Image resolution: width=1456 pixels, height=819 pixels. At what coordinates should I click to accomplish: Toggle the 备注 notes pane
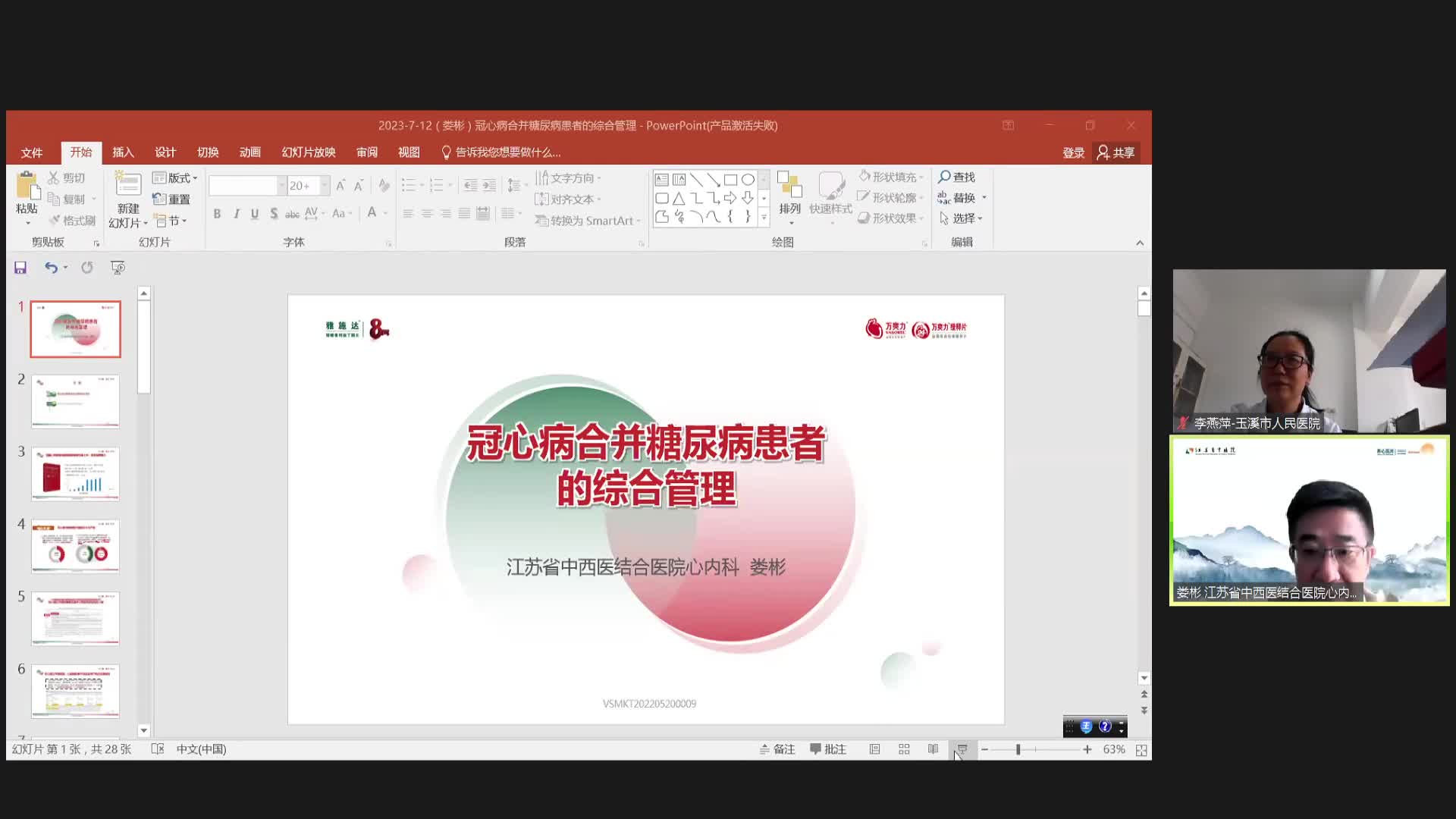tap(777, 749)
